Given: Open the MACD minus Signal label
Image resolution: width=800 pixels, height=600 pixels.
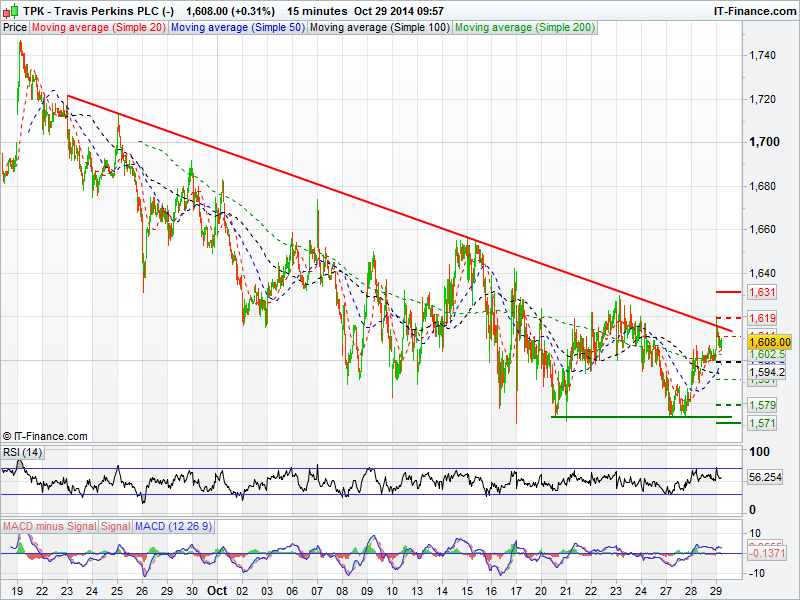Looking at the screenshot, I should click(x=49, y=525).
